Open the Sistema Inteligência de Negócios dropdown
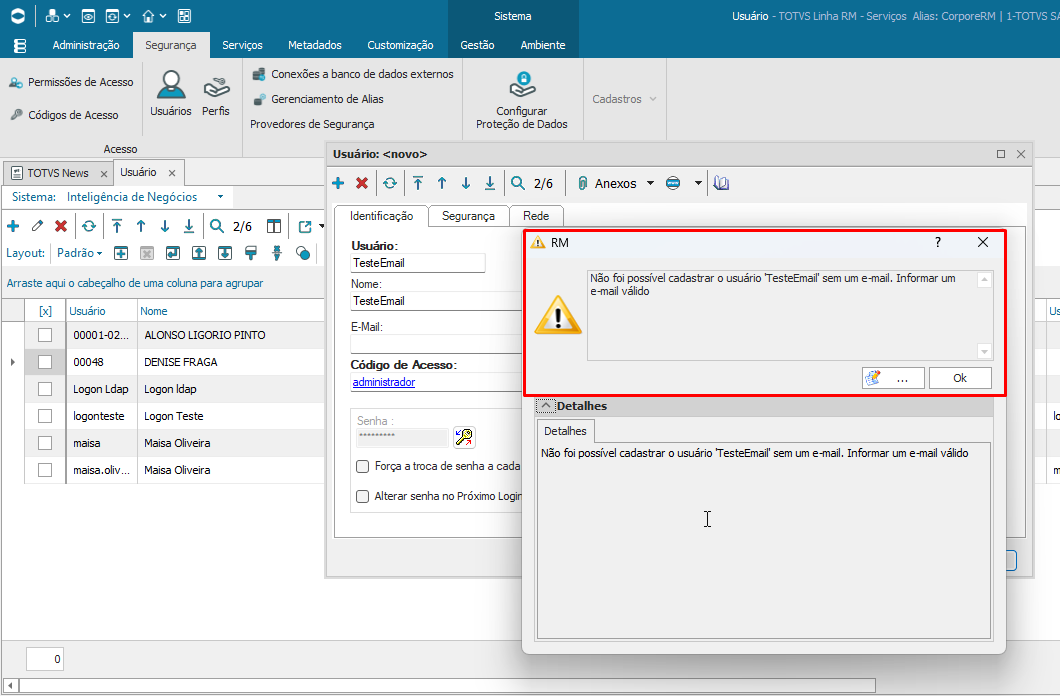Screen dimensions: 1060x696 (x=220, y=197)
